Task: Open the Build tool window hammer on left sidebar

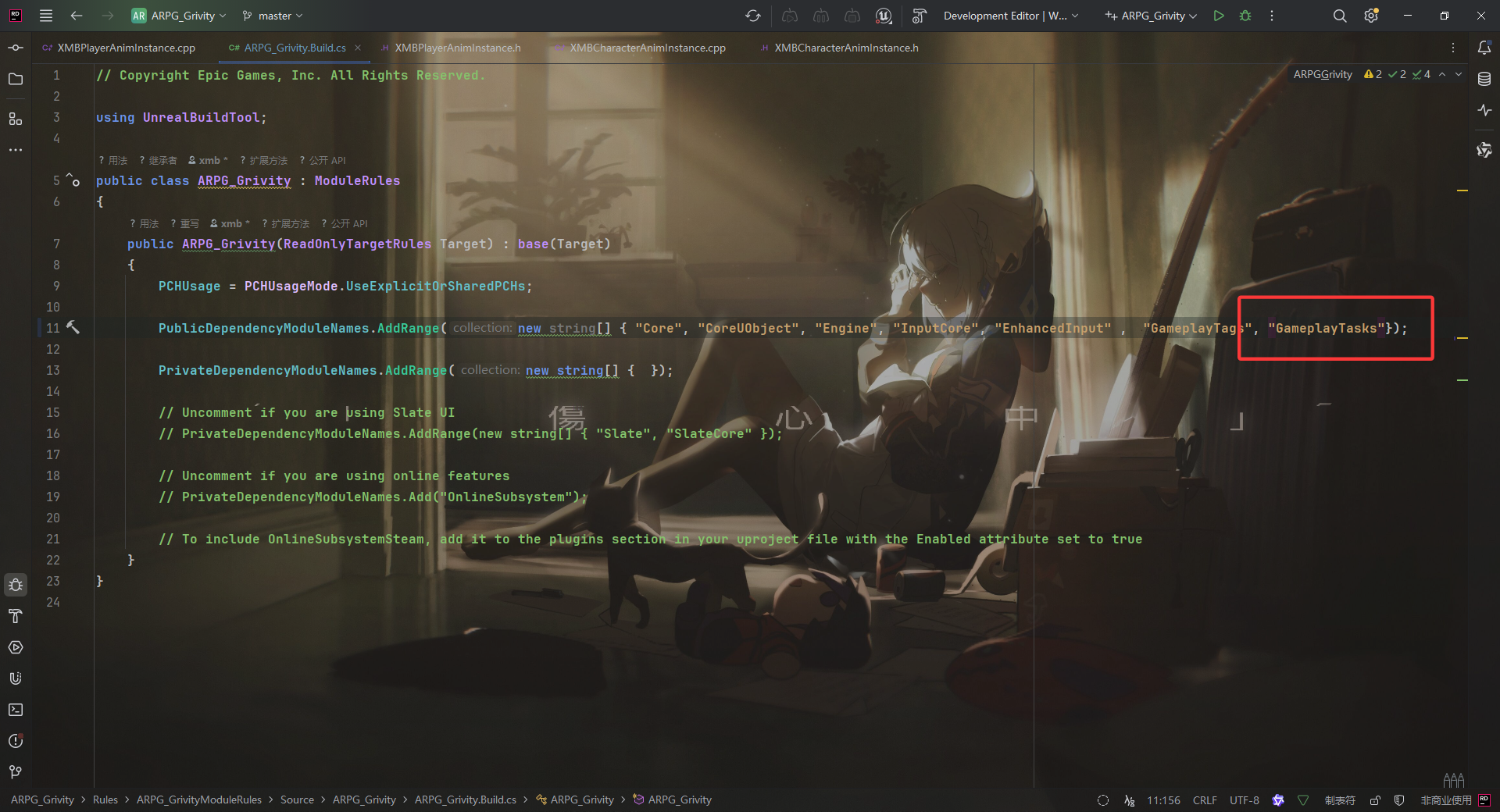Action: pyautogui.click(x=16, y=616)
